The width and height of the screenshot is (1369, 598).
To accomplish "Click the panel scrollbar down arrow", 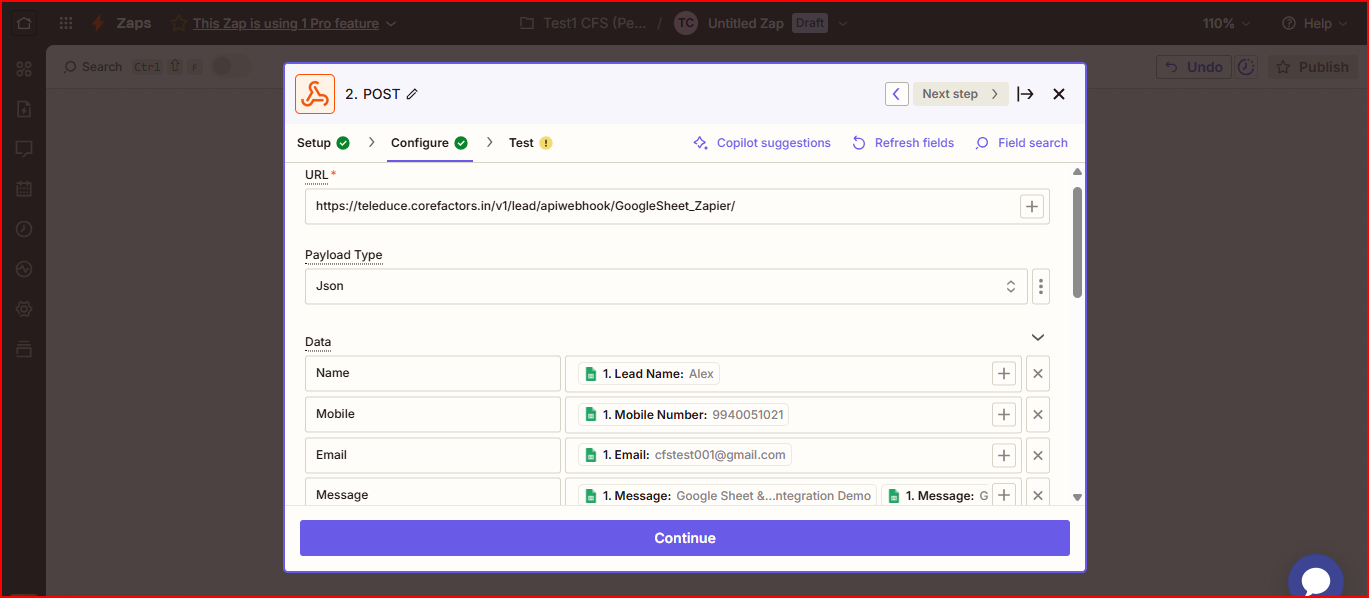I will point(1077,496).
